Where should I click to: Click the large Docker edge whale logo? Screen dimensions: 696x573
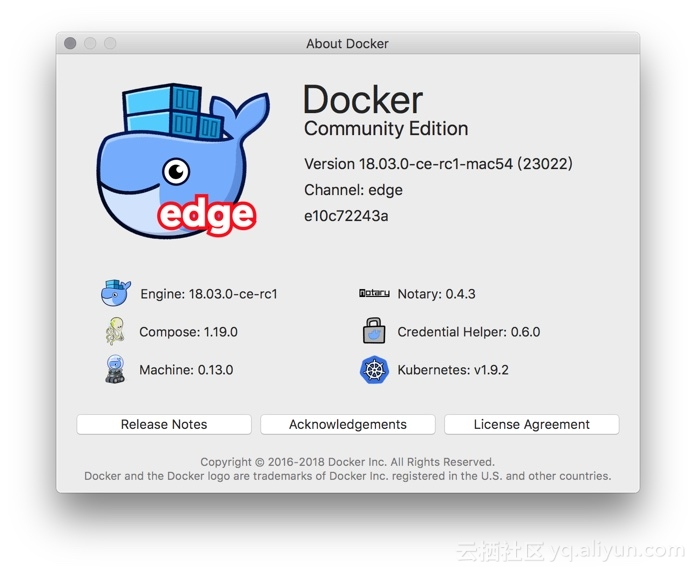point(183,160)
